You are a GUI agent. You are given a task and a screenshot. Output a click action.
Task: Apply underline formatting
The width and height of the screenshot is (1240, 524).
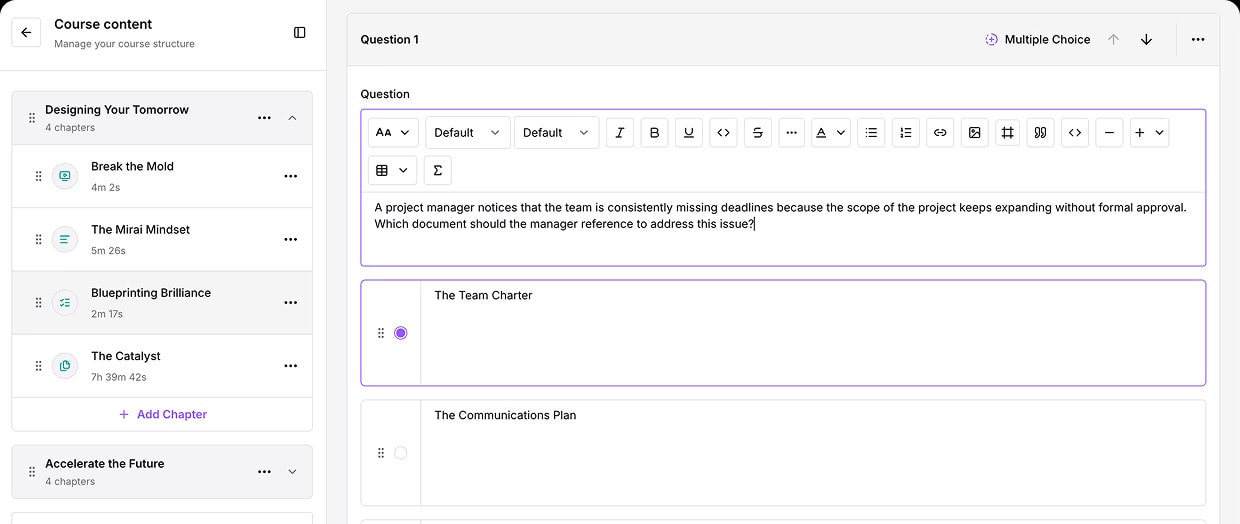[x=689, y=132]
